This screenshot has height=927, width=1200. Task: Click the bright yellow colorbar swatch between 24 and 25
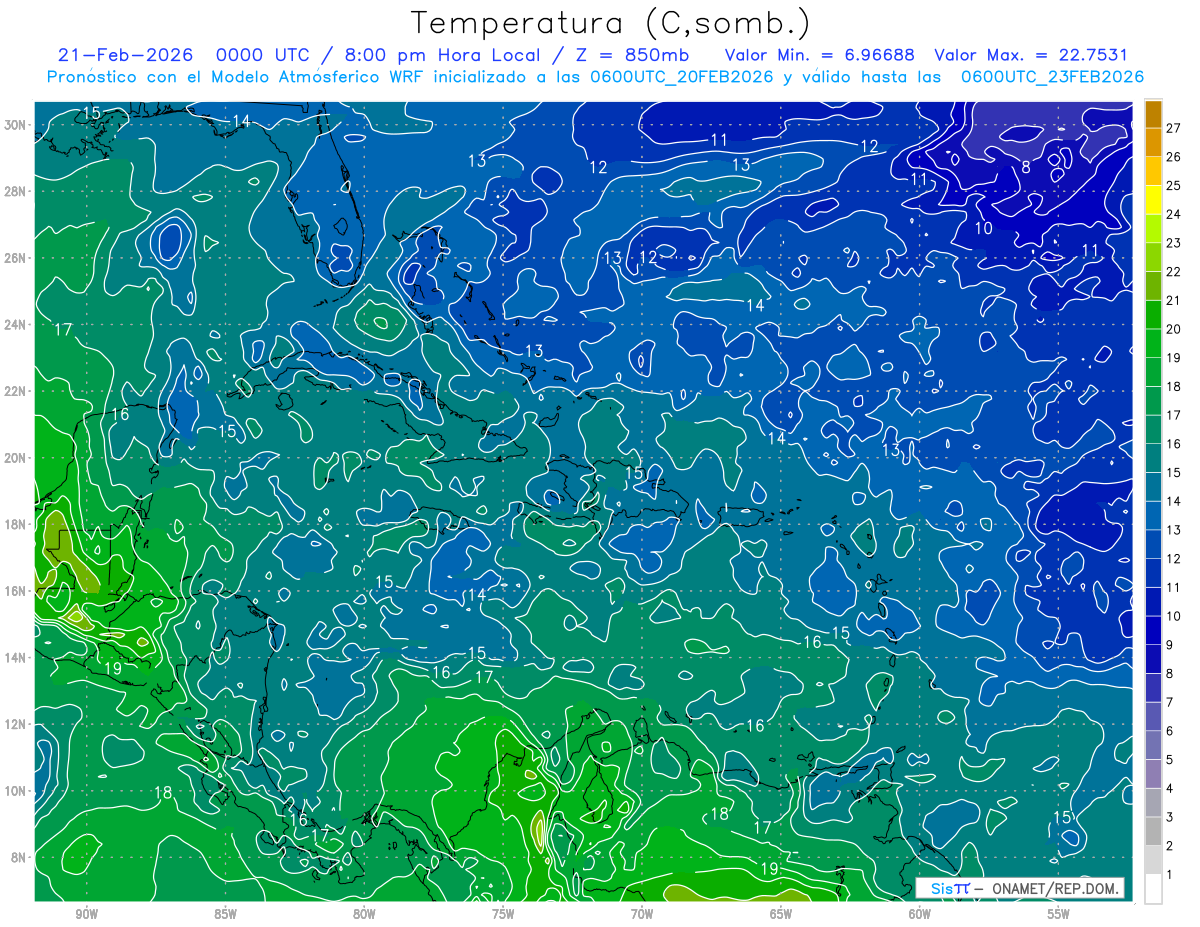coord(1153,199)
